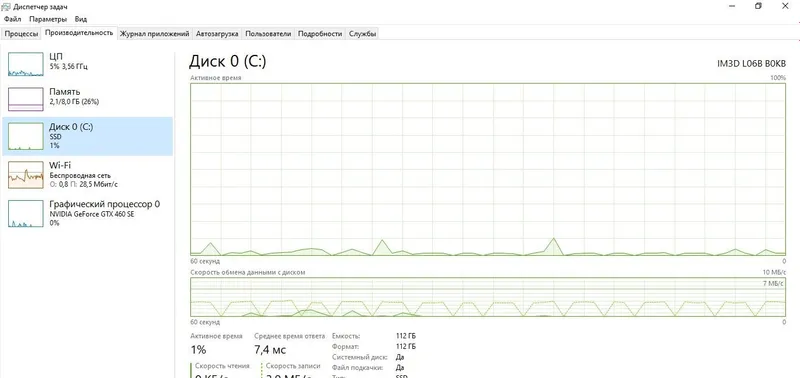800x378 pixels.
Task: Switch to the Процессы tab
Action: click(x=21, y=34)
